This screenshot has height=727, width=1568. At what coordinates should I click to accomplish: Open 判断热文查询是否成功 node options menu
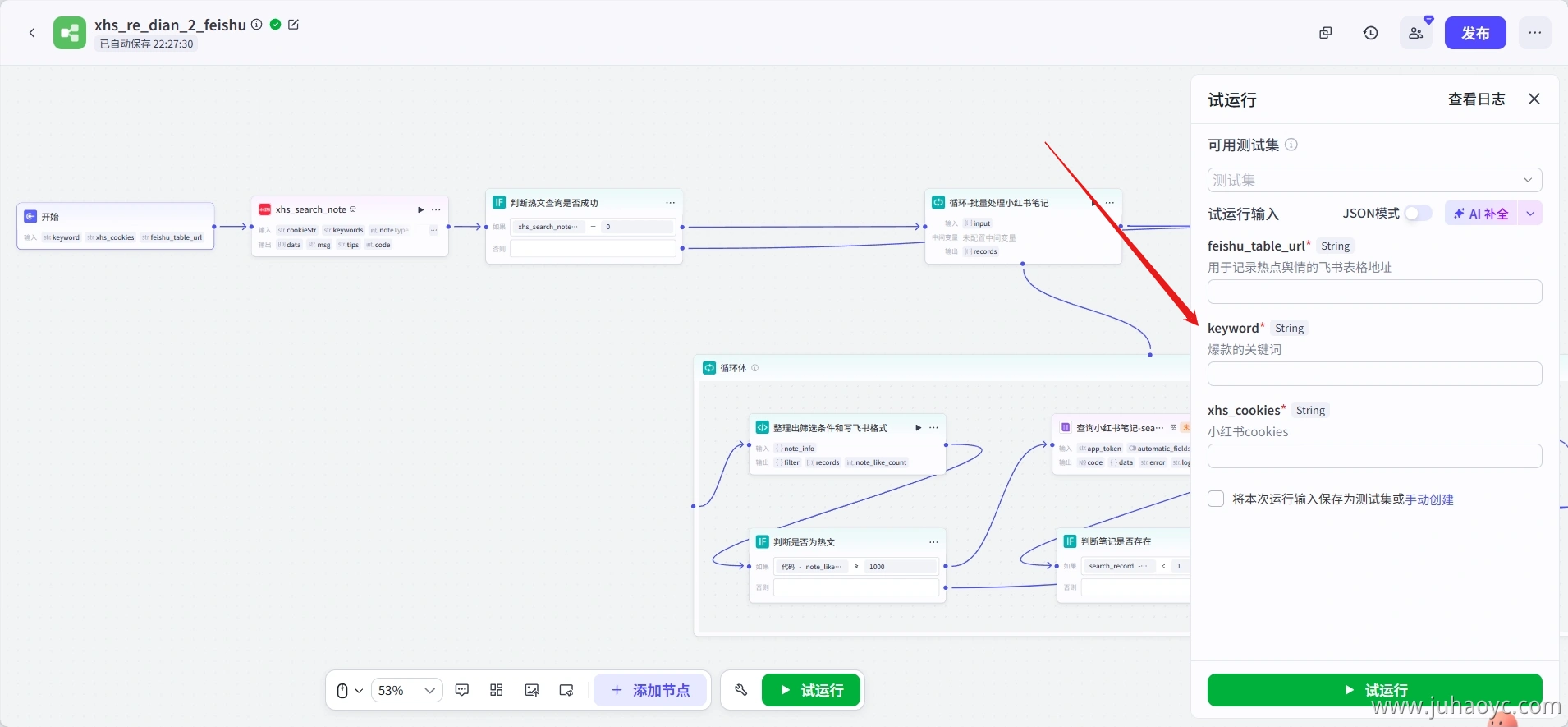[671, 203]
